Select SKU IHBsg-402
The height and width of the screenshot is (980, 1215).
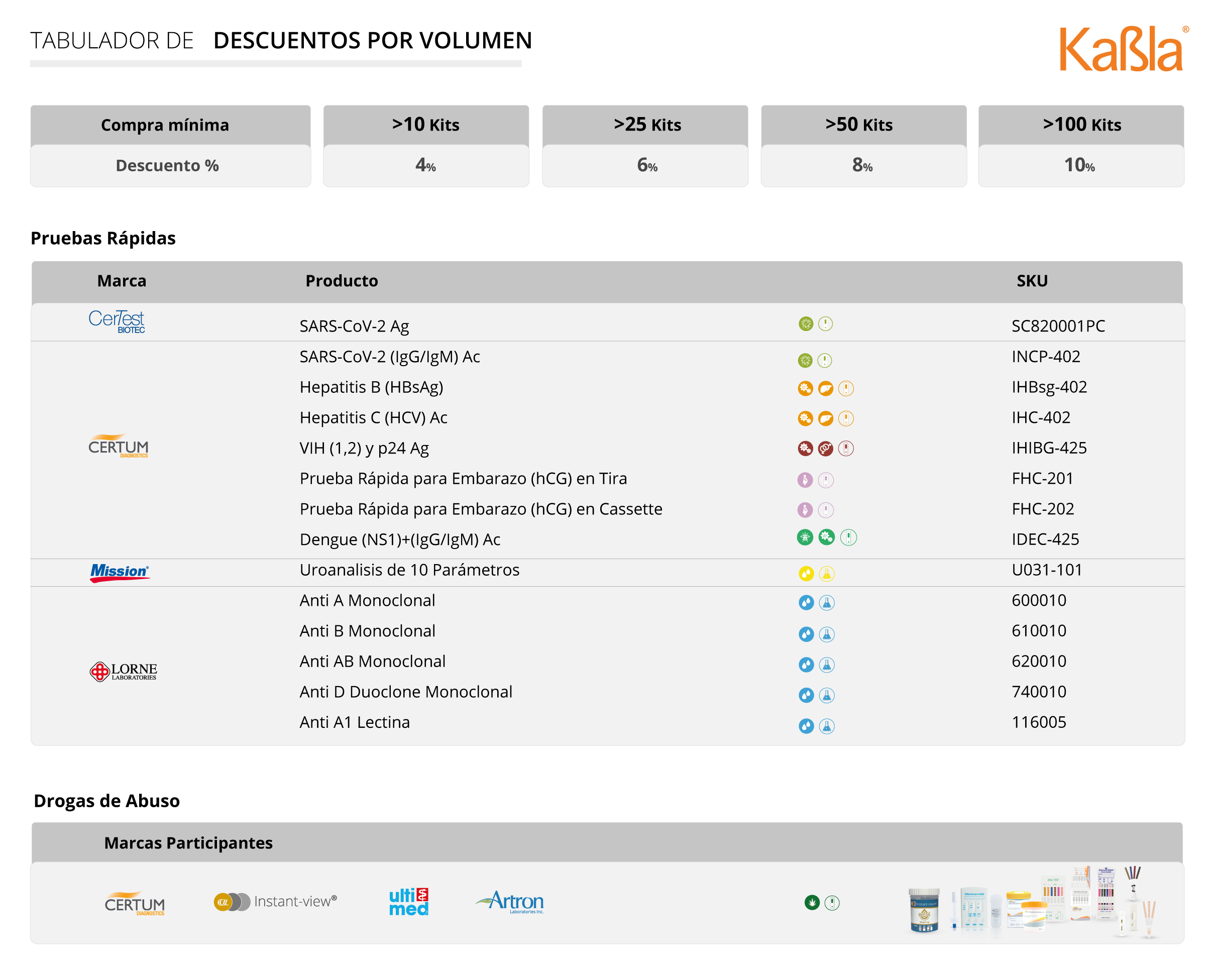(1049, 387)
